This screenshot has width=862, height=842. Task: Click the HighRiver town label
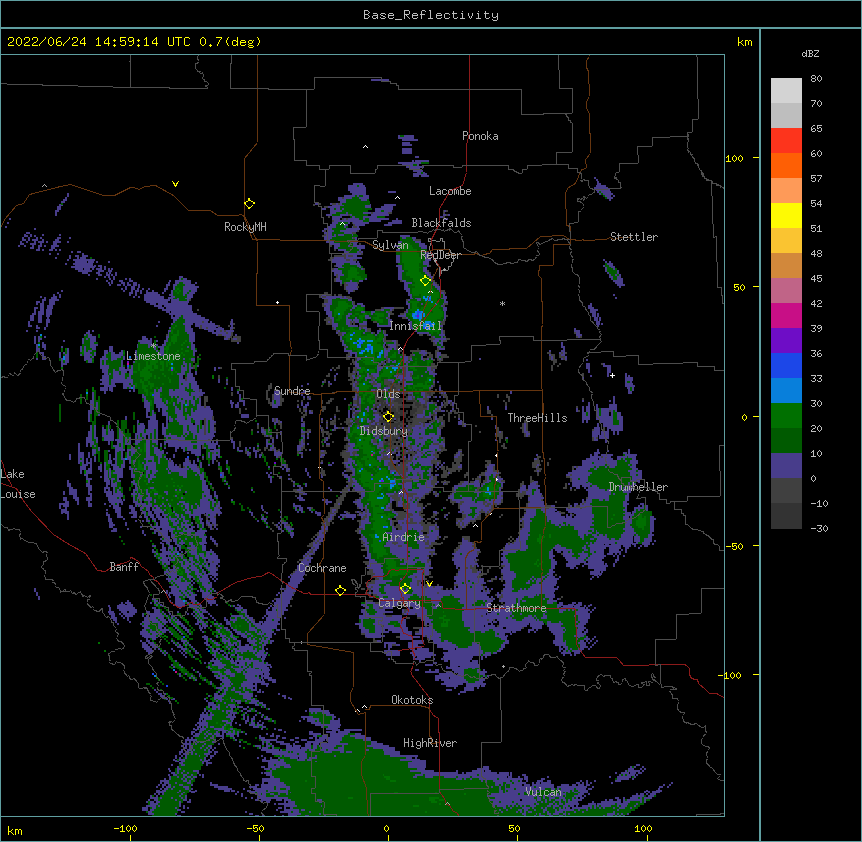click(430, 743)
